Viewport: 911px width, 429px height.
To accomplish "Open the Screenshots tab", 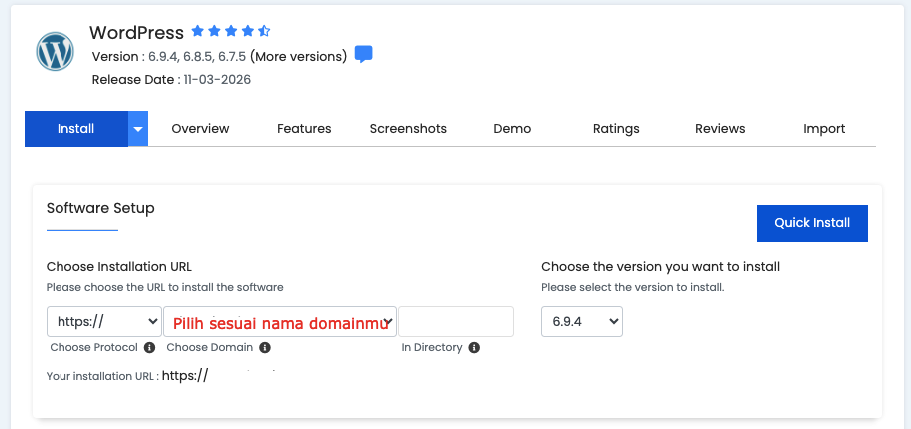I will pyautogui.click(x=408, y=128).
